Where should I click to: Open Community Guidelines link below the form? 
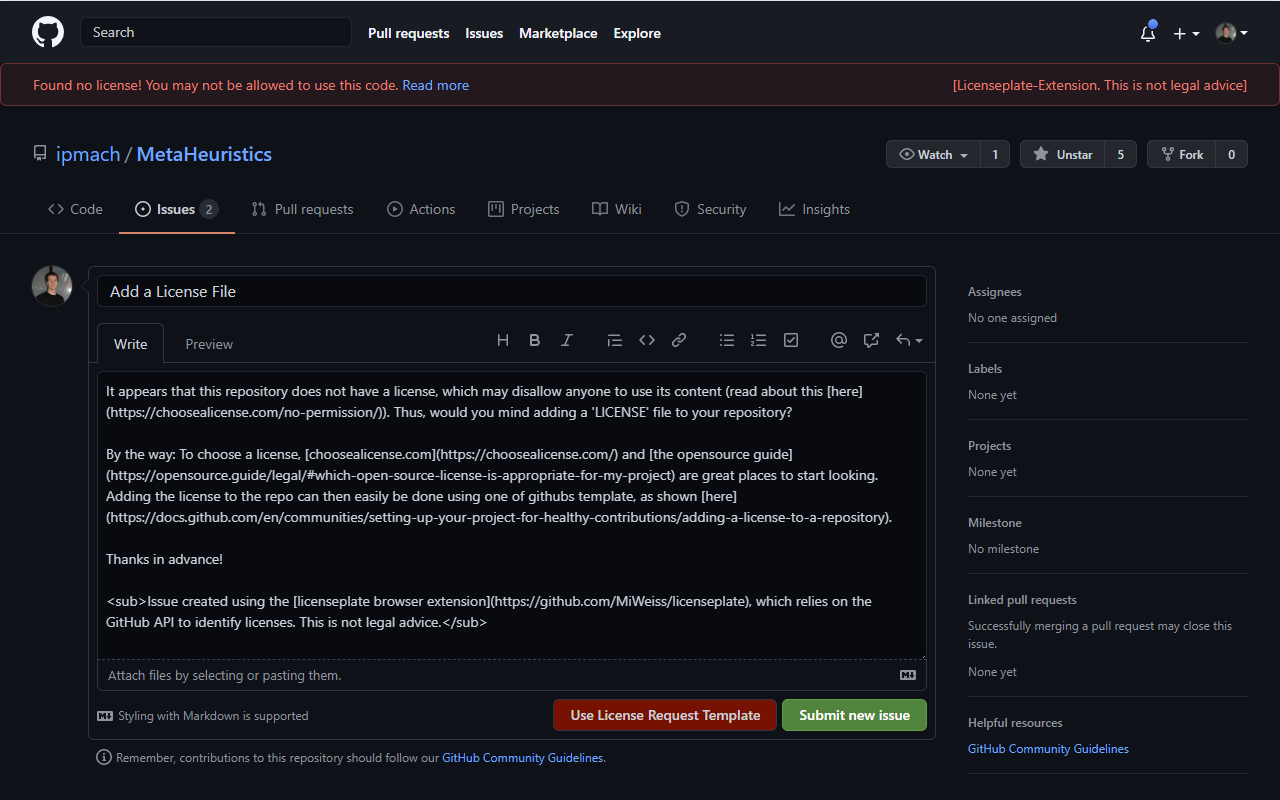523,758
